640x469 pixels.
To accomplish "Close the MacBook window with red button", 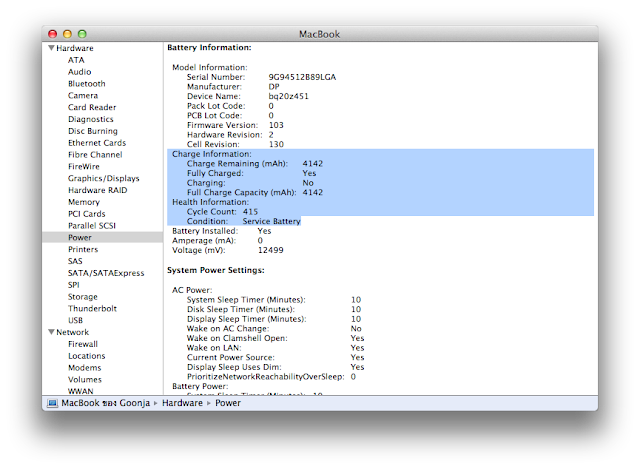I will [52, 34].
